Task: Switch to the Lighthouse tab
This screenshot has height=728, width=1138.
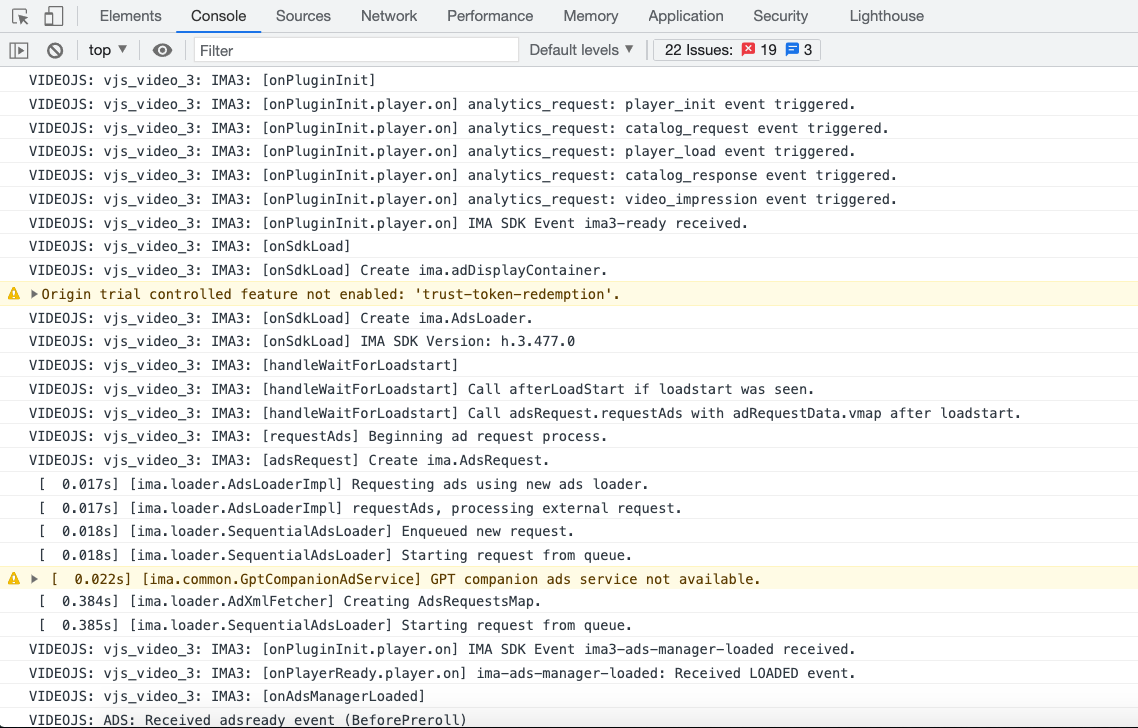Action: tap(886, 16)
